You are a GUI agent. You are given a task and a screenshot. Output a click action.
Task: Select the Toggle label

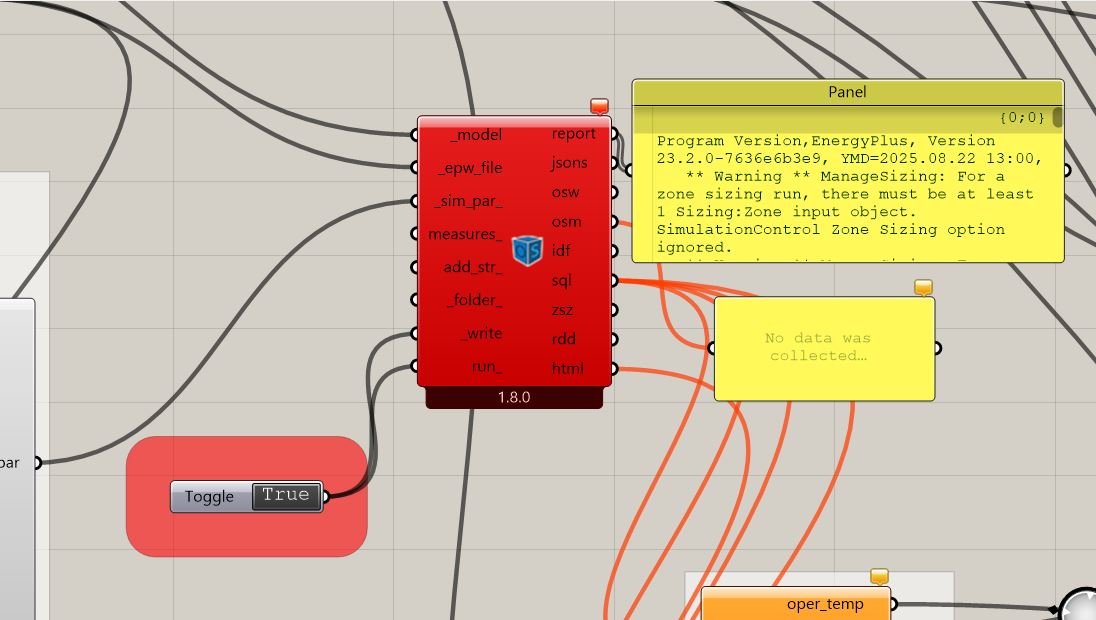pos(209,497)
